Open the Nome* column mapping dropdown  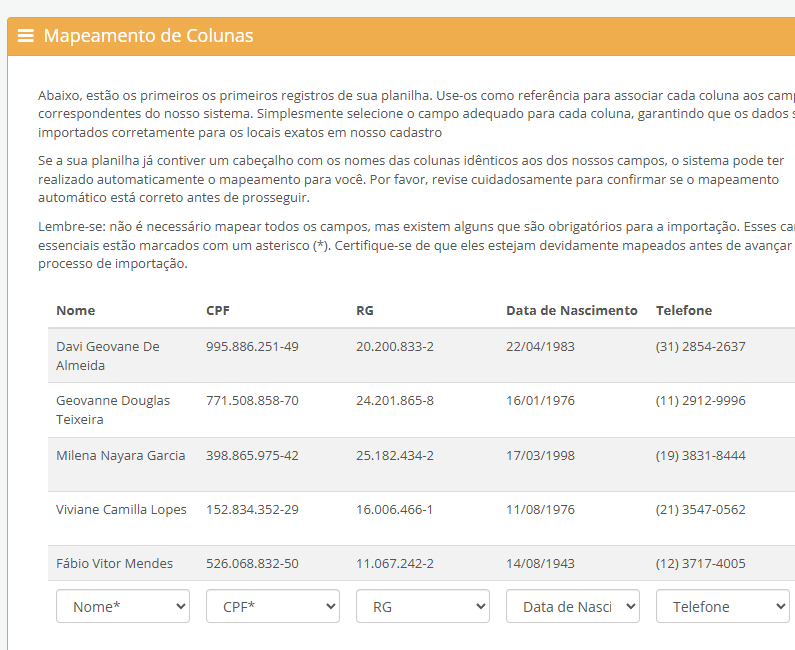(x=123, y=606)
